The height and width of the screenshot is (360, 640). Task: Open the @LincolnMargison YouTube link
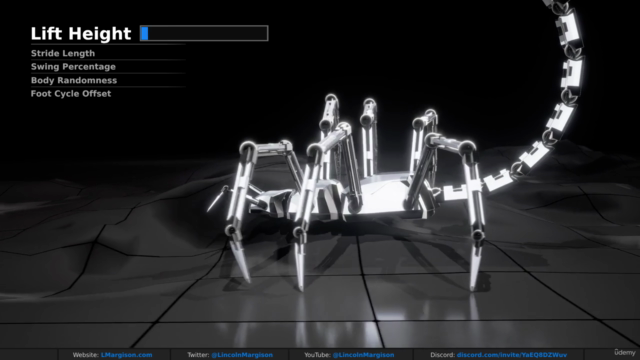[363, 355]
